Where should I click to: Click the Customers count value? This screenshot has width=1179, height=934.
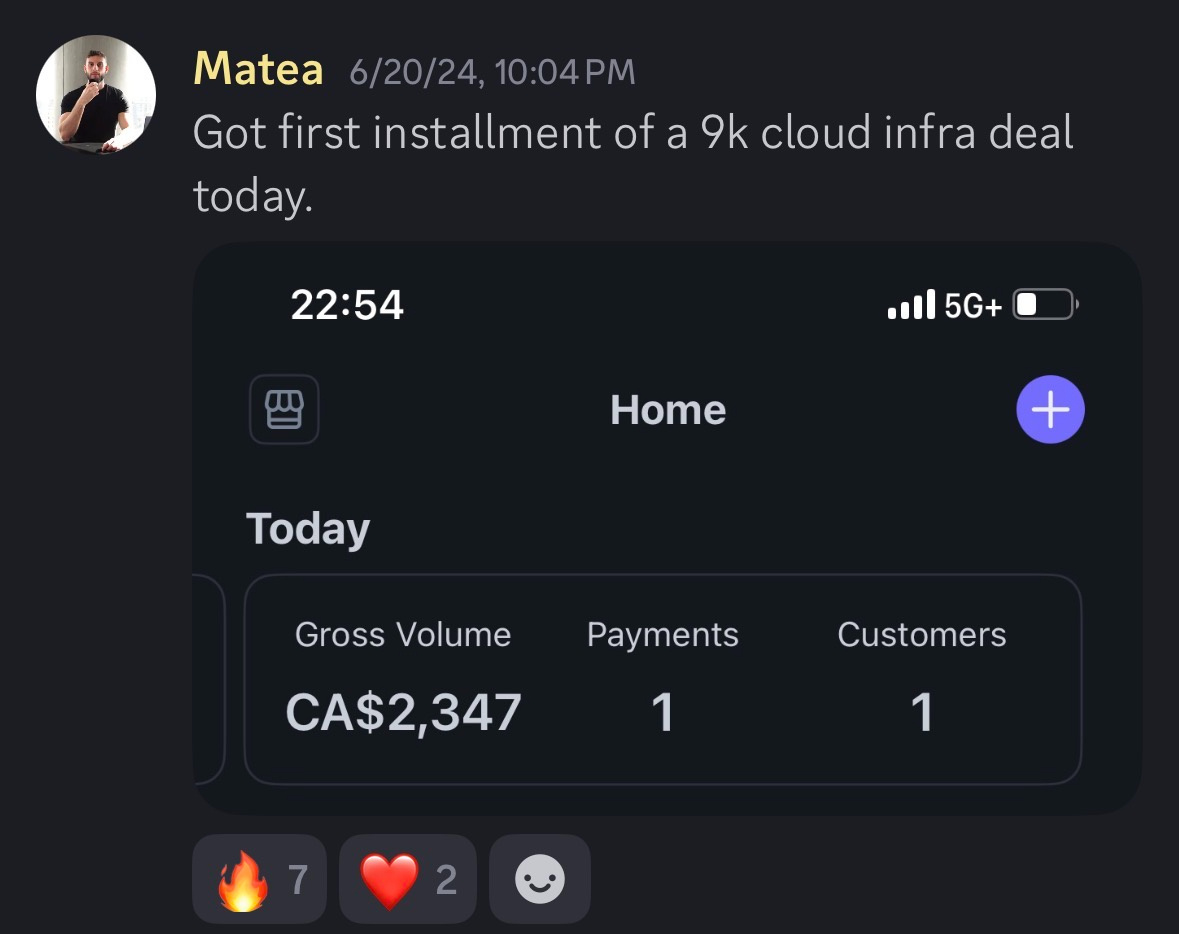921,712
